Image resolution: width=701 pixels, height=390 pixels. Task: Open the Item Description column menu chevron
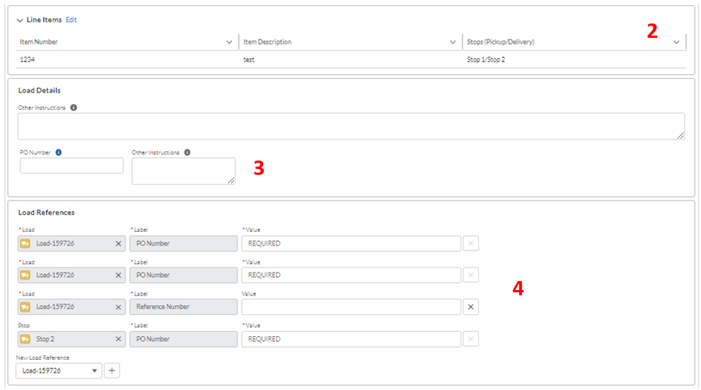pos(452,42)
